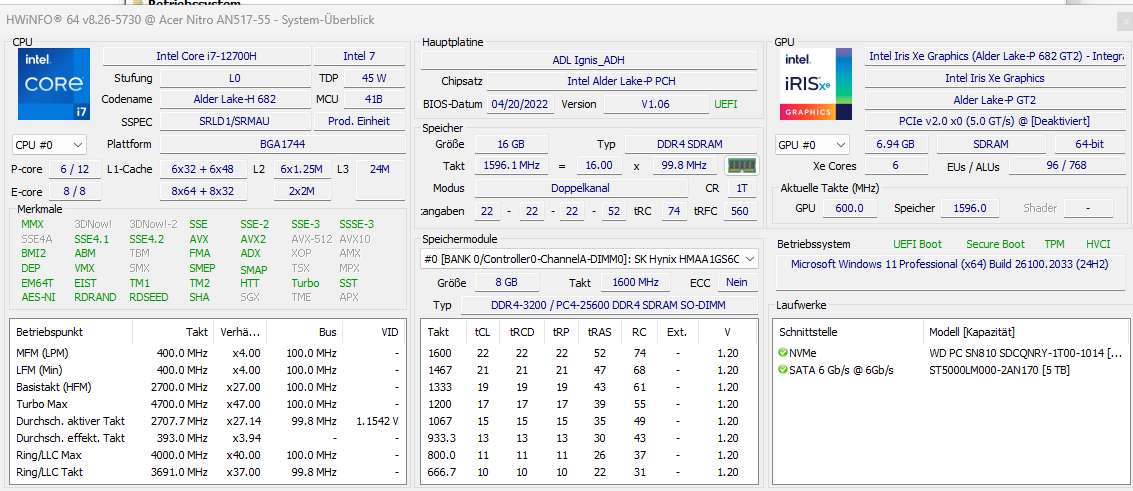Click the BIOS-Datum 04/20/2022 field

520,104
